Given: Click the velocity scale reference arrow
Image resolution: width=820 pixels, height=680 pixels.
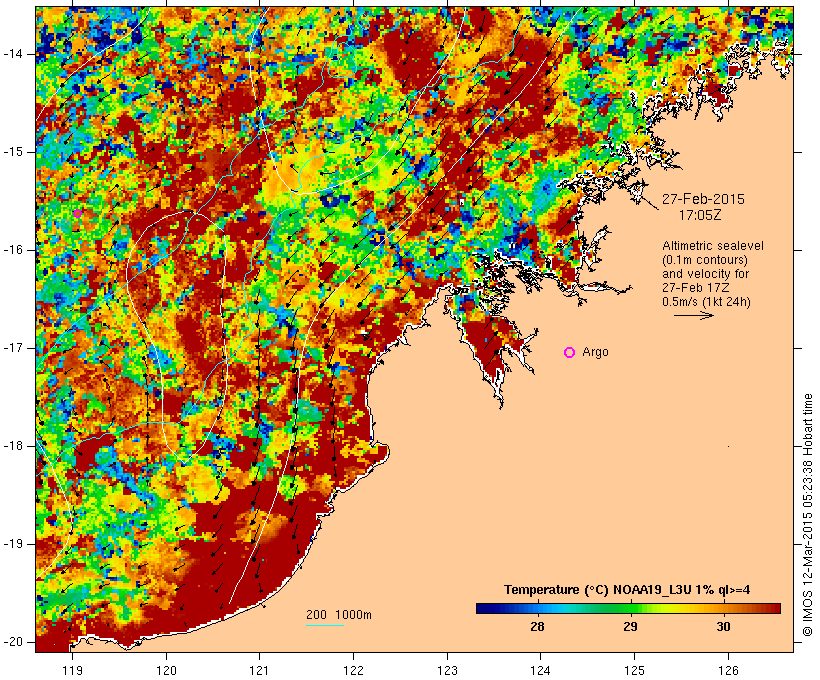Looking at the screenshot, I should coord(693,315).
